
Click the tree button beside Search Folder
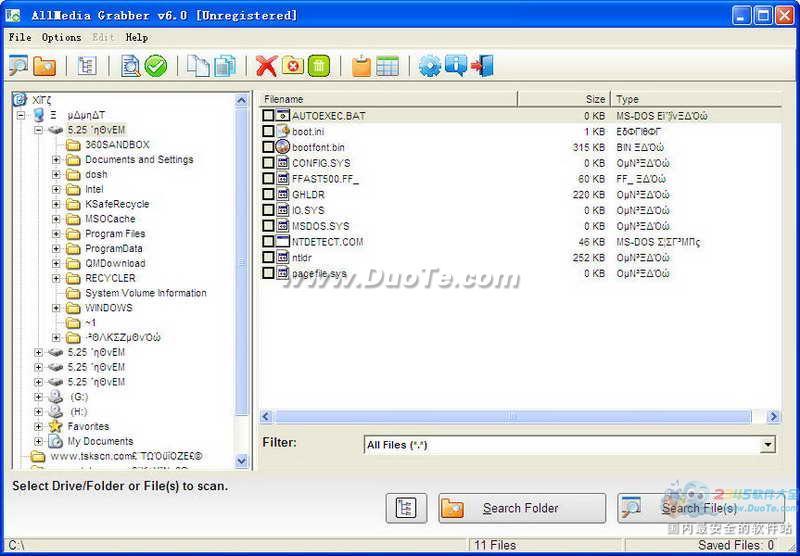406,508
